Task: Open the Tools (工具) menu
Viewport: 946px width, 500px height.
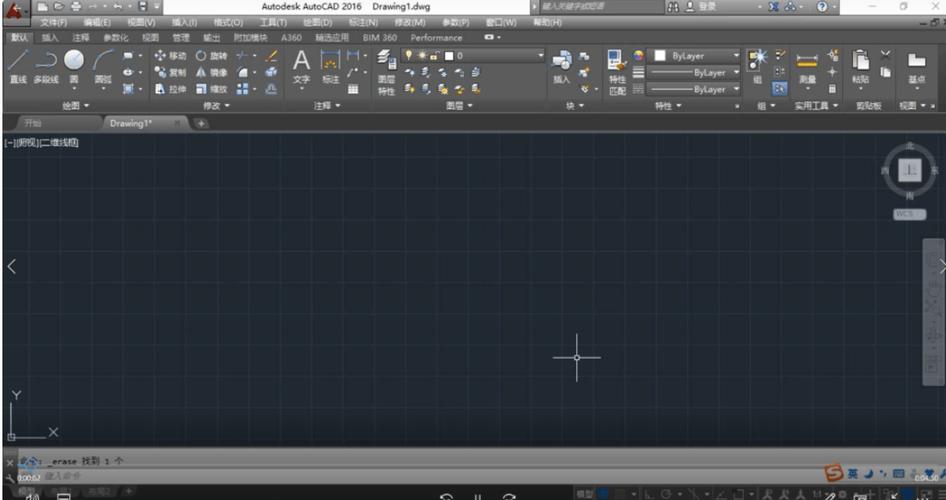Action: pos(273,22)
